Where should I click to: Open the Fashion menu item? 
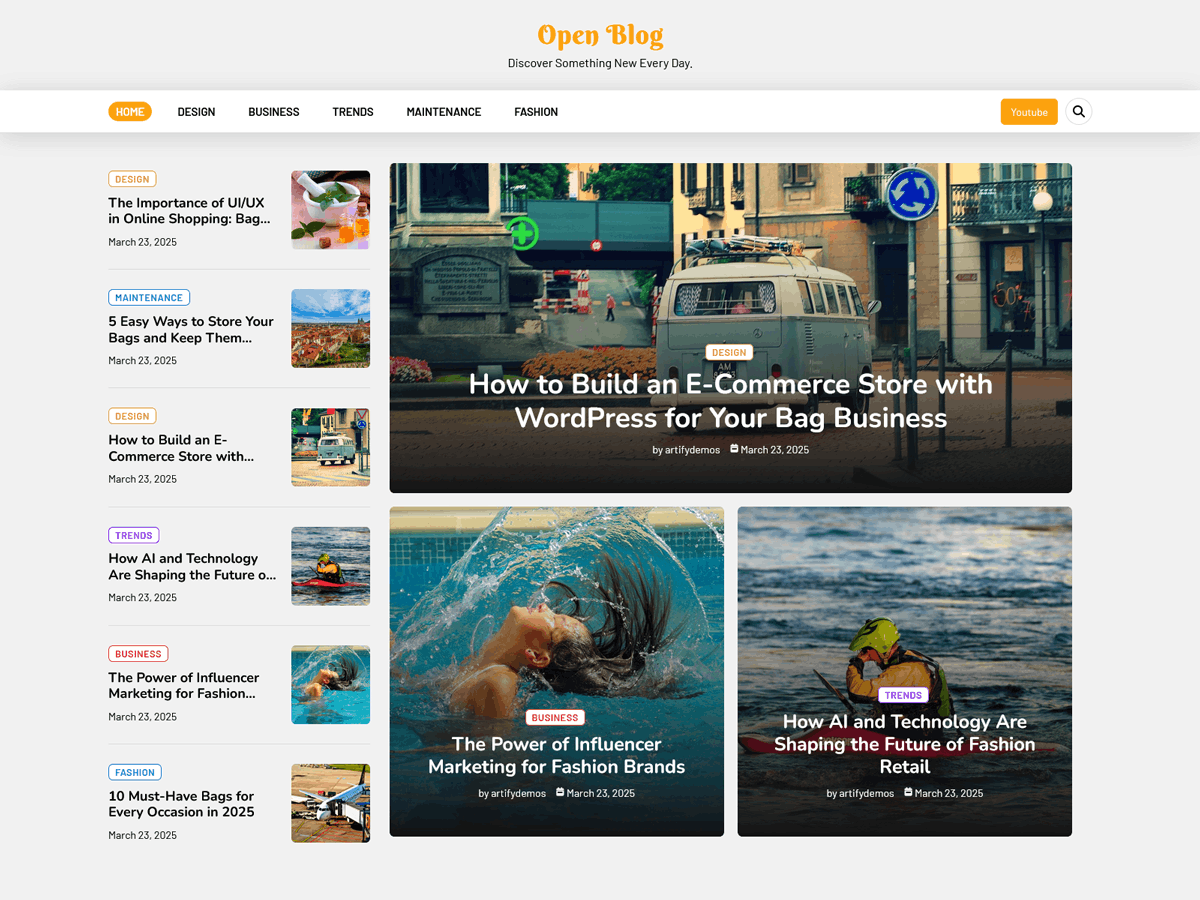(536, 112)
